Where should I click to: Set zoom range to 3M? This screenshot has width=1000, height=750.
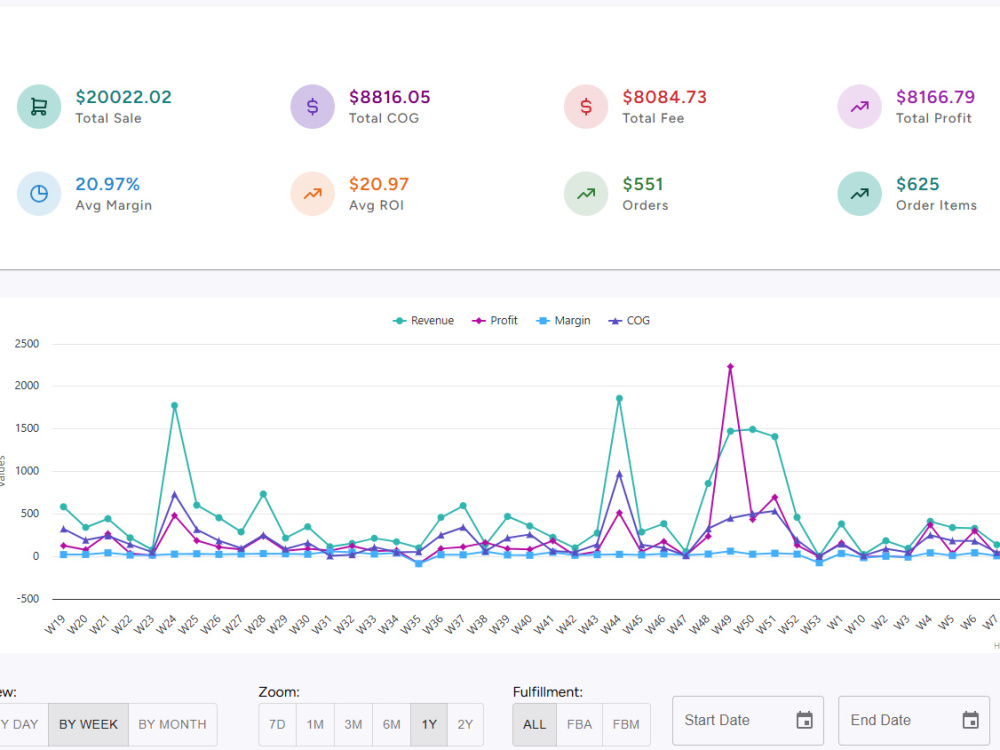coord(353,724)
